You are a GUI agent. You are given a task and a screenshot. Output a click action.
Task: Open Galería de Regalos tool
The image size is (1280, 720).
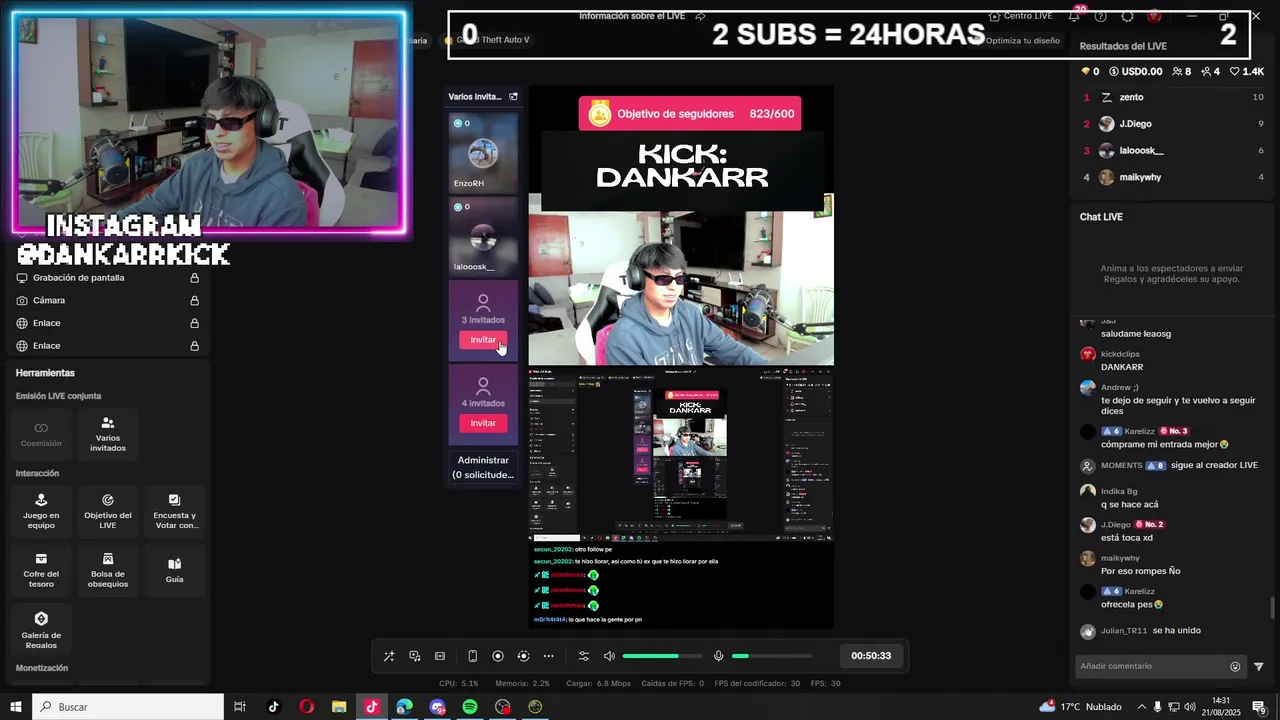pyautogui.click(x=41, y=630)
